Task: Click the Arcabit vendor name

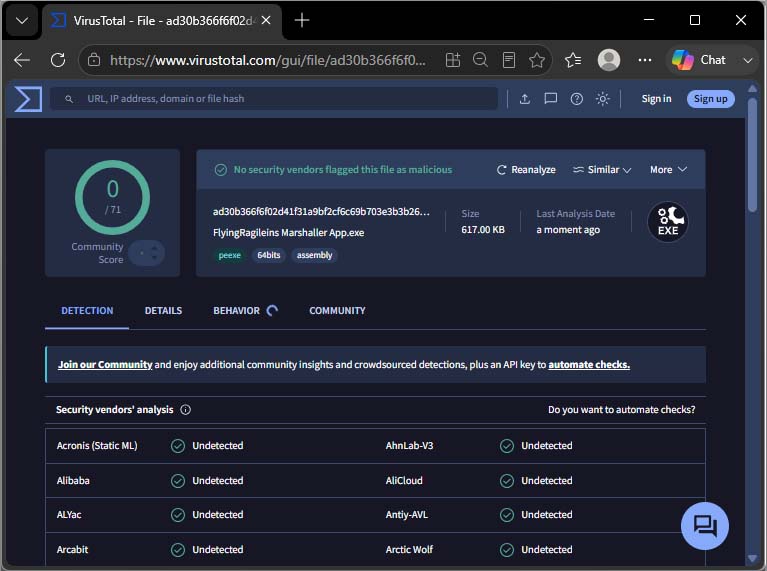Action: pyautogui.click(x=72, y=549)
